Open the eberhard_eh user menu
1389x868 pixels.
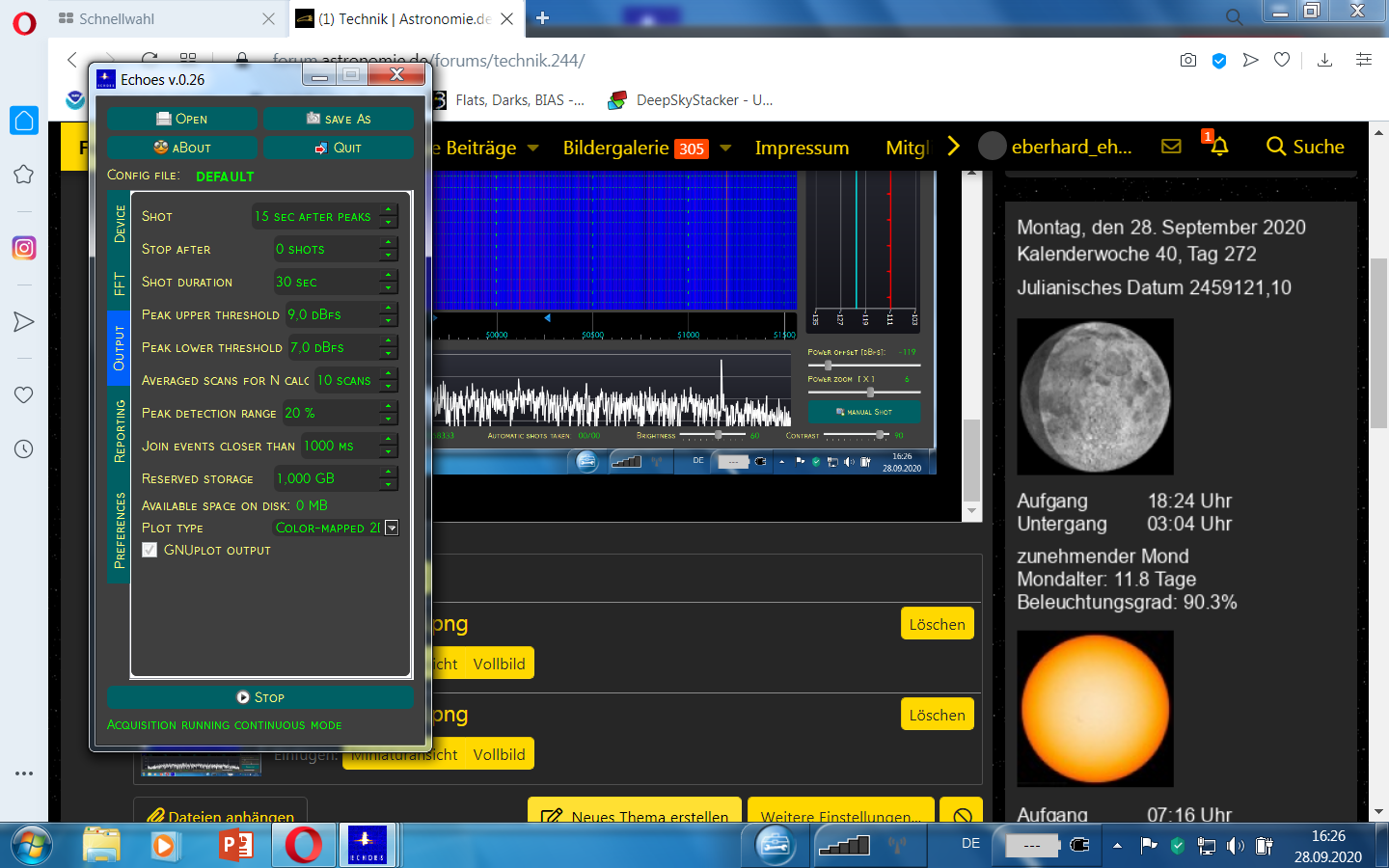pyautogui.click(x=1055, y=147)
